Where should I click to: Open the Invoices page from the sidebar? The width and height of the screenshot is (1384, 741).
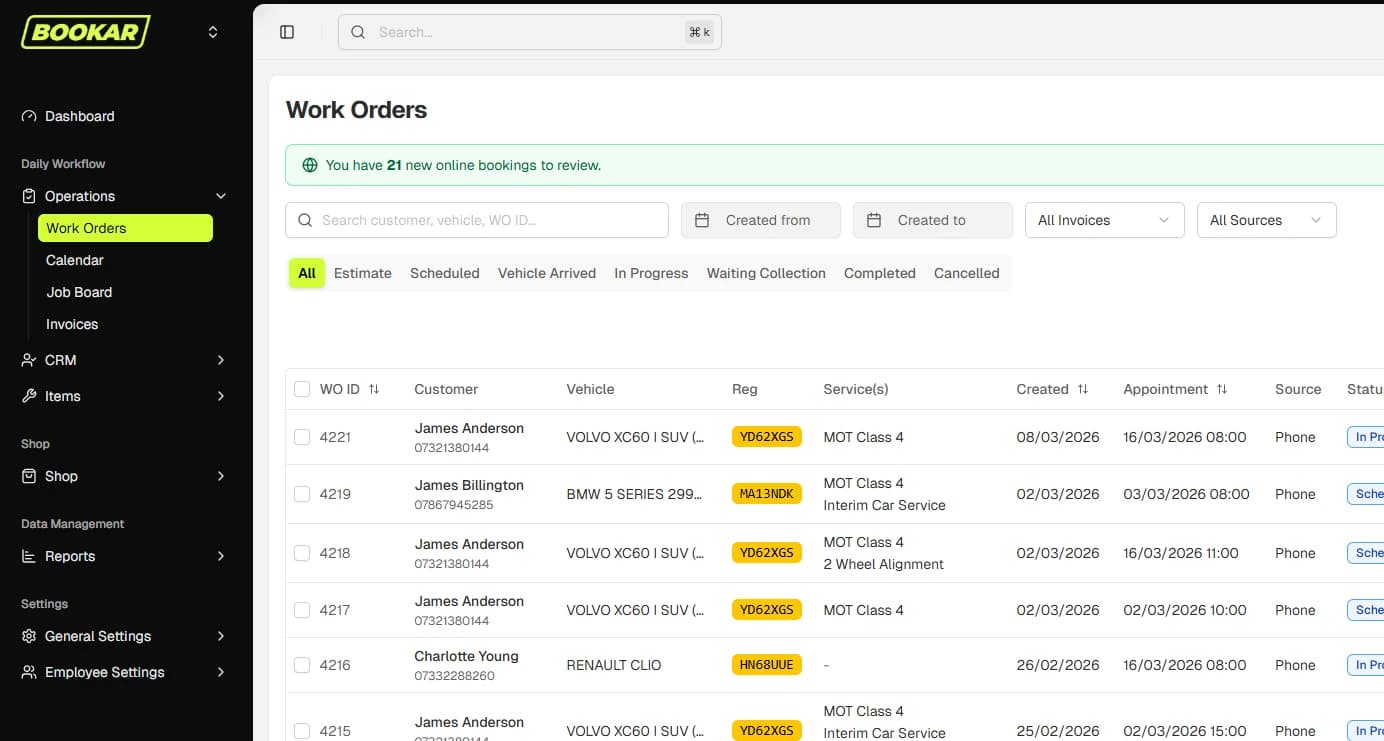pos(71,324)
